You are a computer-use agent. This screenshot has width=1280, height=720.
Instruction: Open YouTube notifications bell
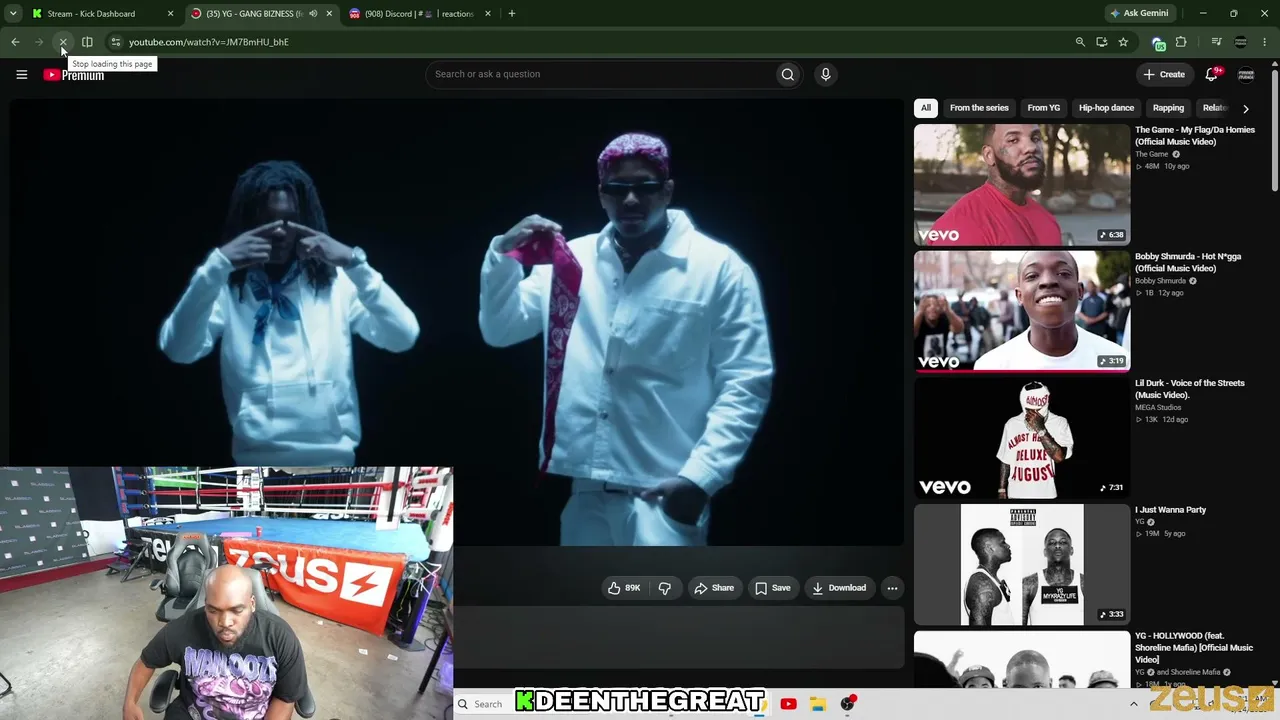pos(1212,74)
